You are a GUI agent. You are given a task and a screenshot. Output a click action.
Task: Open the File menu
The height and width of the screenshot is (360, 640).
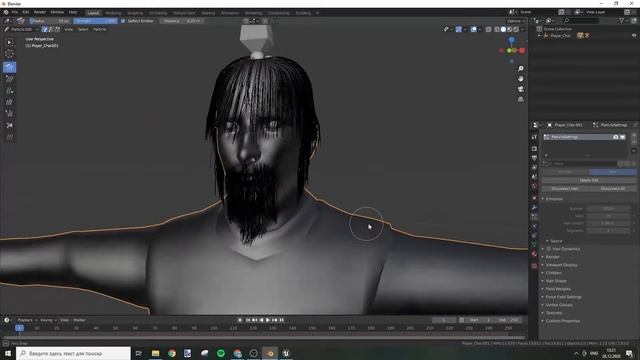pos(15,12)
